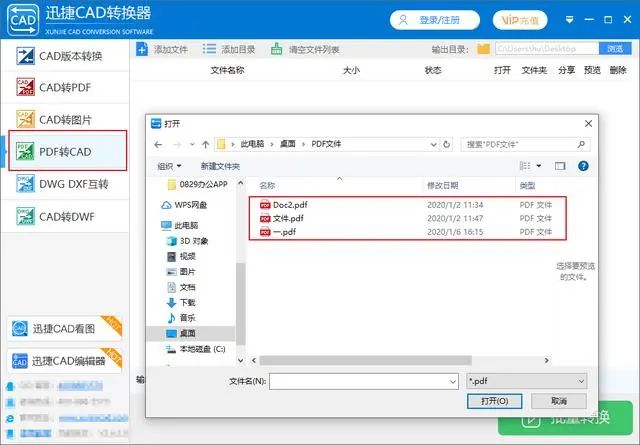Choose PDF转CAD conversion mode
This screenshot has height=445, width=640.
(x=67, y=151)
